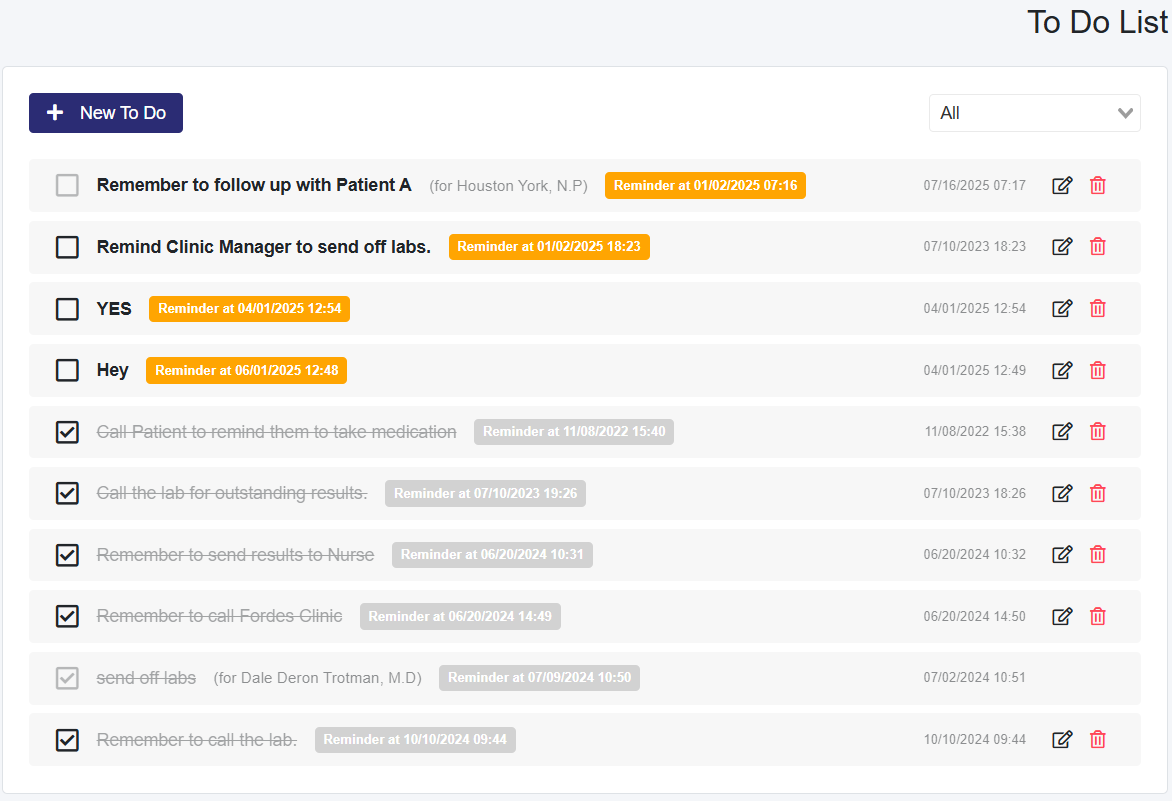Delete the 'Remember to call Fordes Clinic' task
The width and height of the screenshot is (1172, 801).
1097,616
